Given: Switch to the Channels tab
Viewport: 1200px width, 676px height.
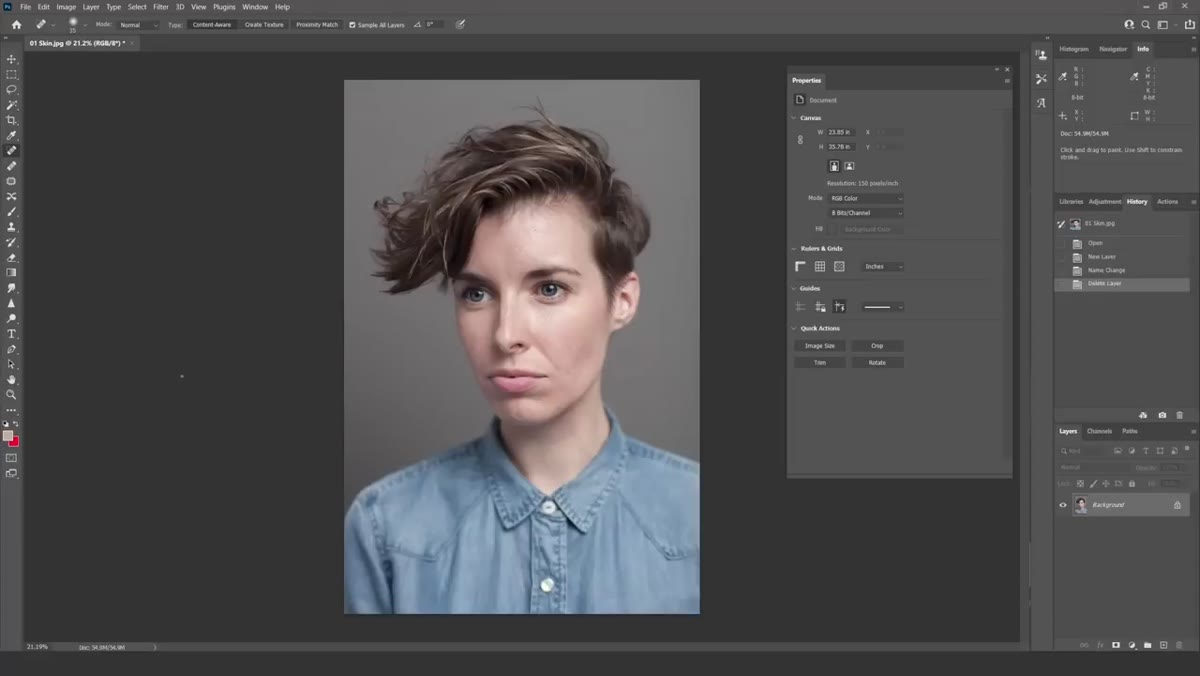Looking at the screenshot, I should 1099,431.
